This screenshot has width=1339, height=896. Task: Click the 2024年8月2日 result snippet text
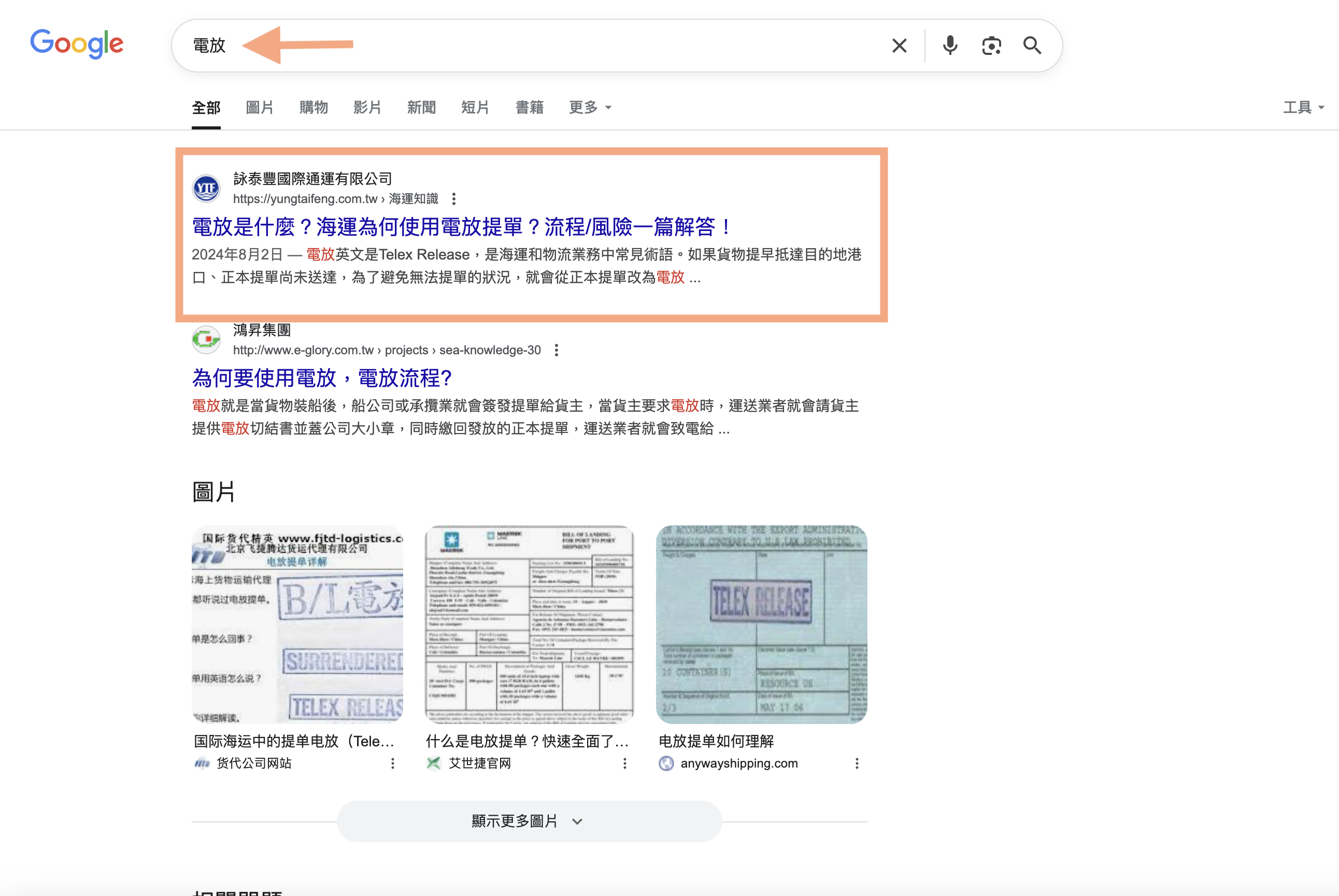coord(526,266)
